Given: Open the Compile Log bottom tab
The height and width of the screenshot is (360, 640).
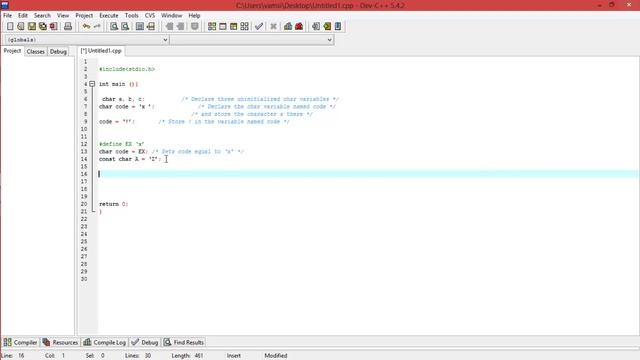Looking at the screenshot, I should click(104, 342).
